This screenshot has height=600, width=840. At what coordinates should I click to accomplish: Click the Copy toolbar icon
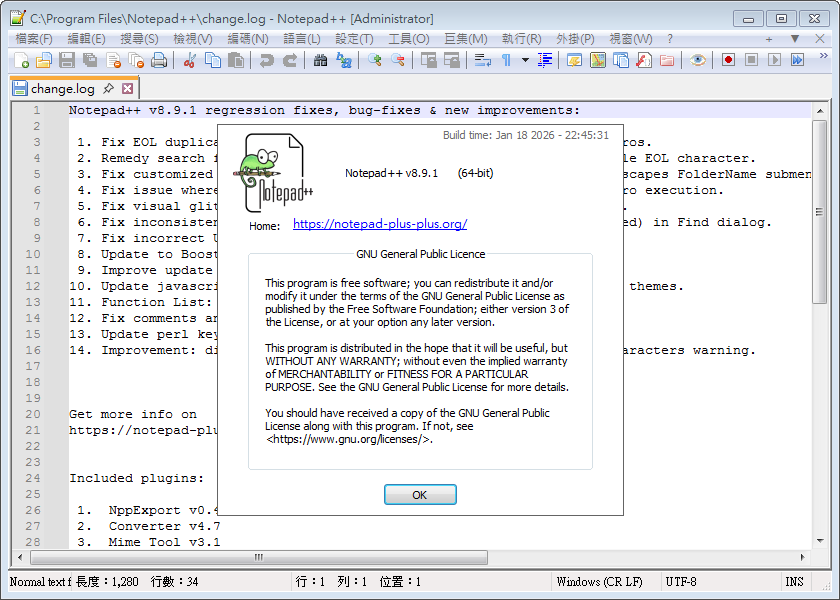[213, 60]
